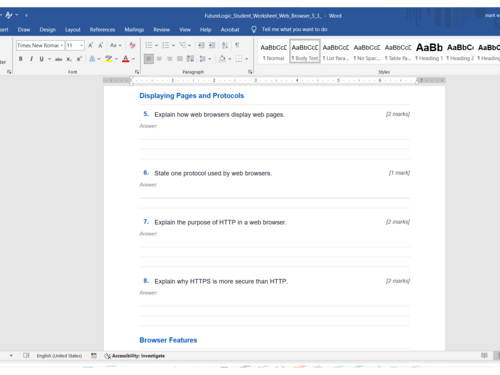Viewport: 500px width, 375px height.
Task: Center align the paragraph
Action: point(159,59)
